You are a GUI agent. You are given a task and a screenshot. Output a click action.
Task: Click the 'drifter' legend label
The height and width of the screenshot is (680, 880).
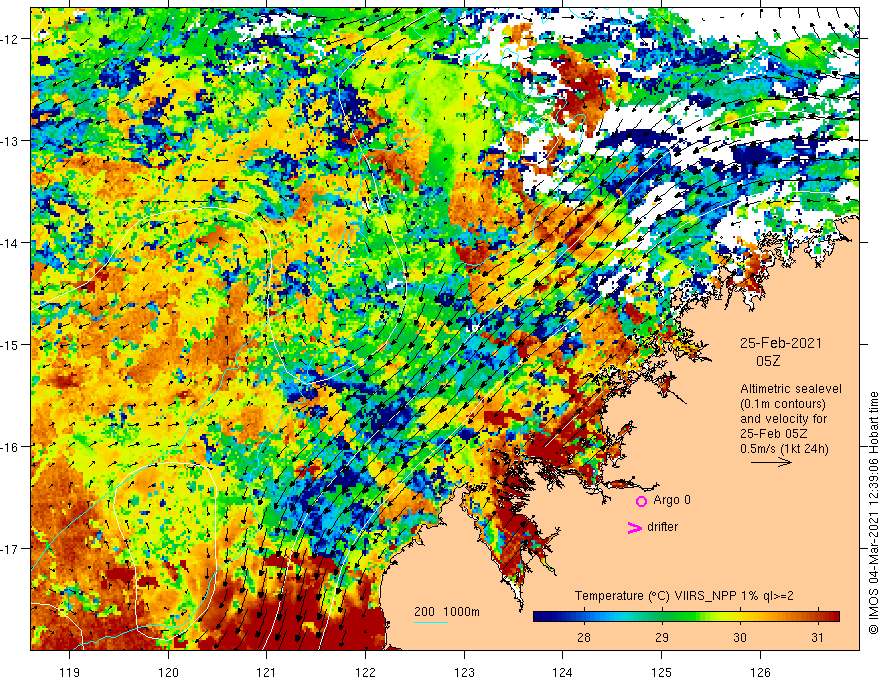click(x=662, y=527)
